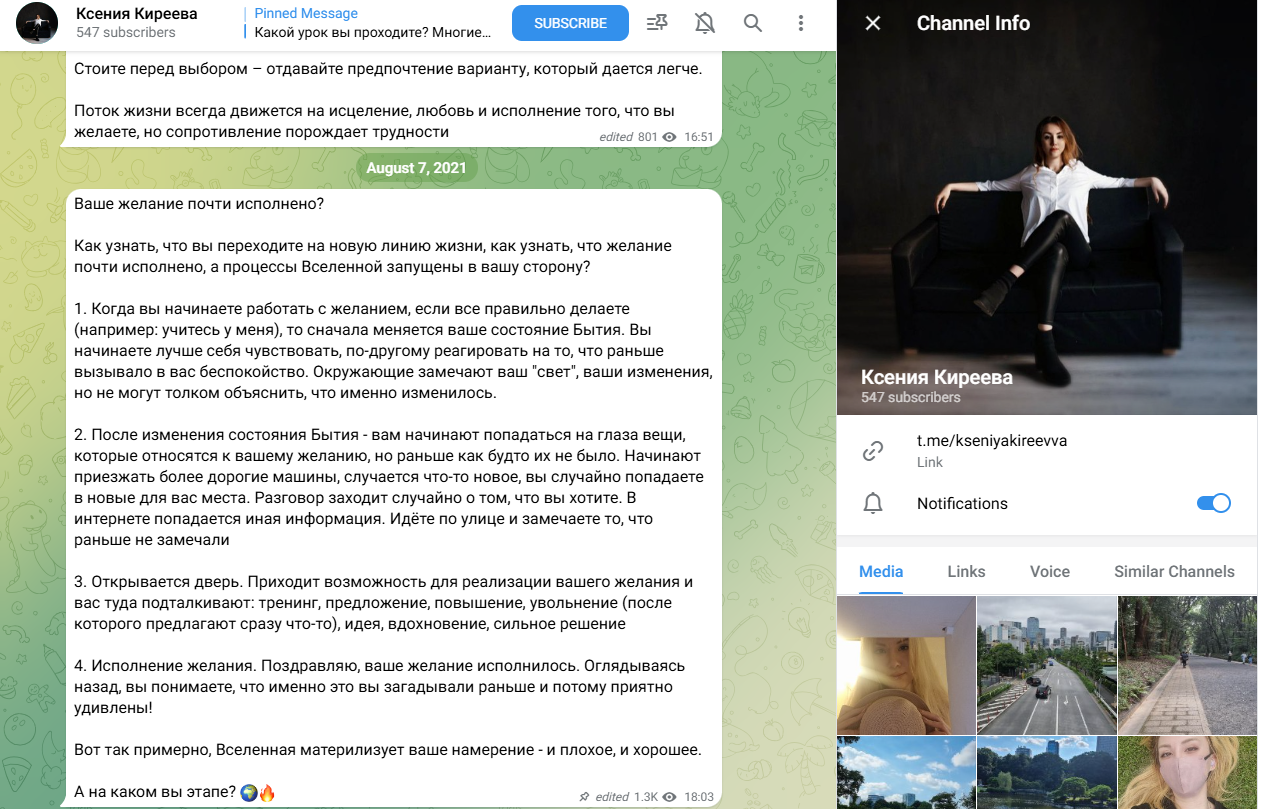
Task: Click the 16:51 message timestamp
Action: click(700, 137)
